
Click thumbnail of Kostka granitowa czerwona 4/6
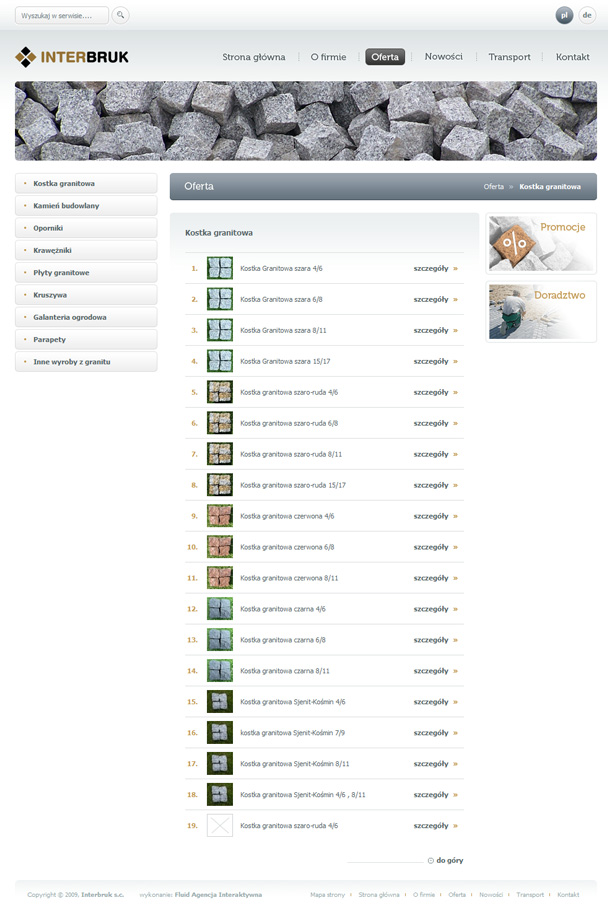point(219,516)
